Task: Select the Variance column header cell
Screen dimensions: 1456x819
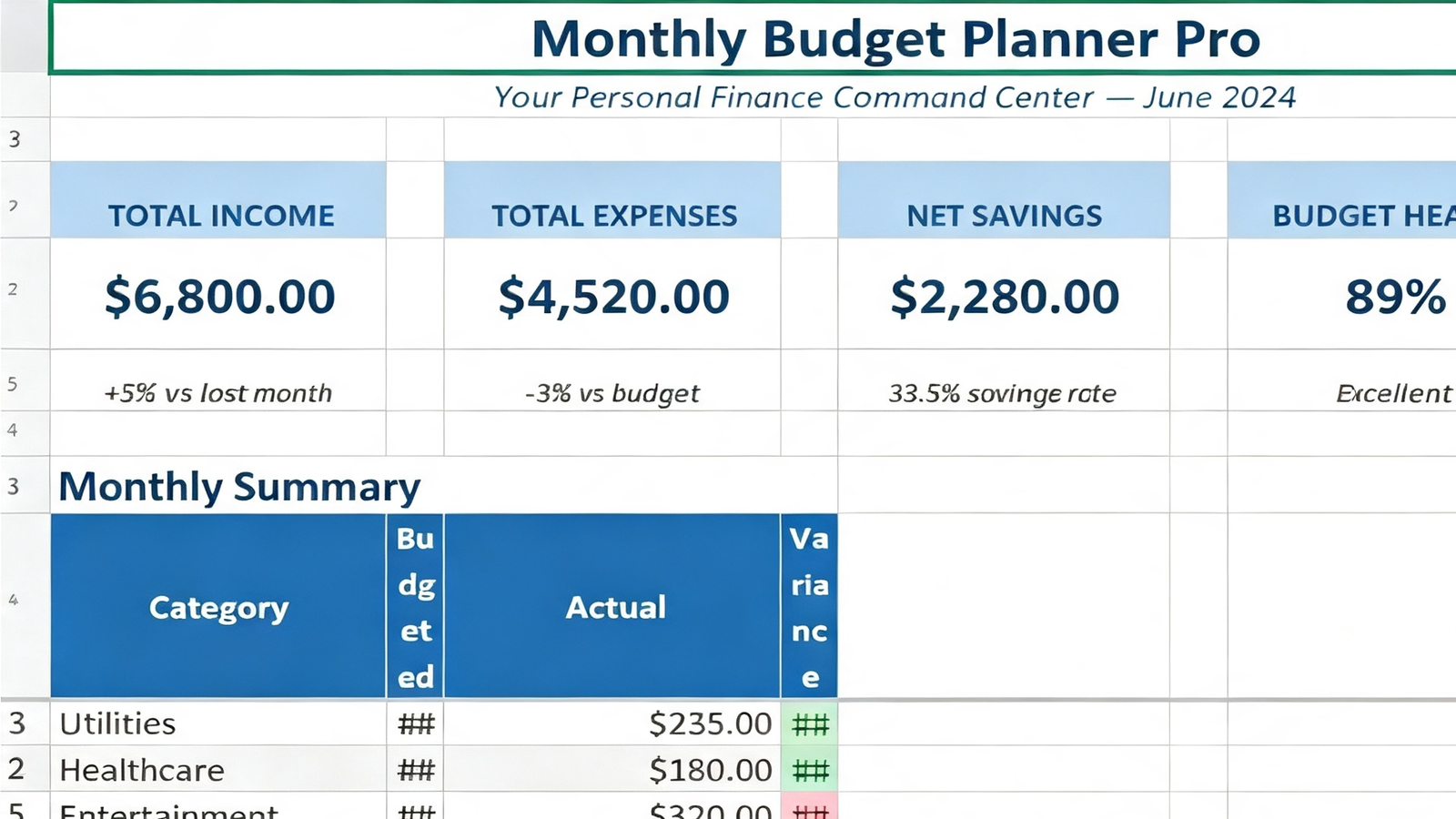Action: tap(809, 606)
